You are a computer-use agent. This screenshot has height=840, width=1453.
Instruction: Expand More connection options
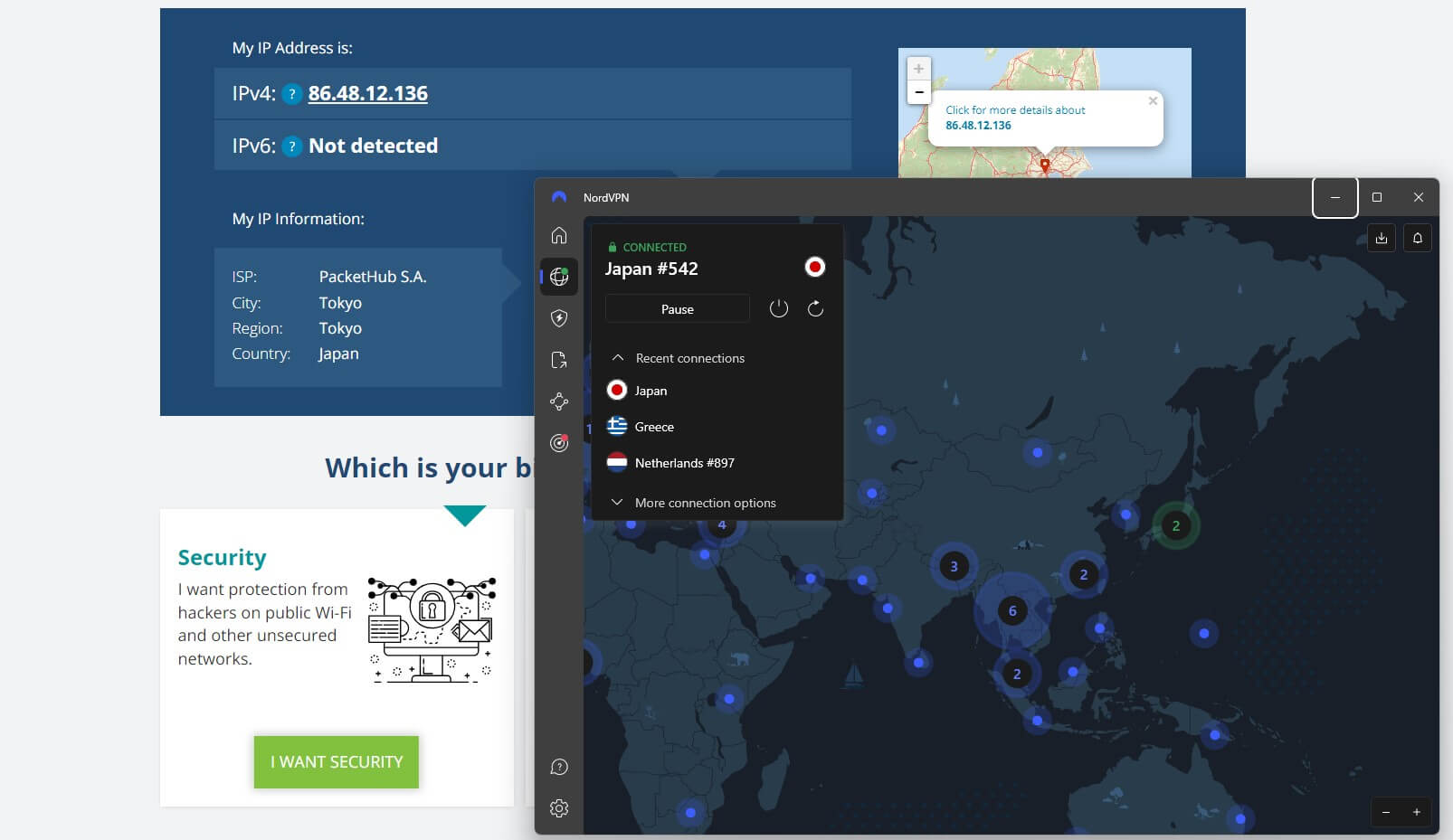[x=694, y=503]
